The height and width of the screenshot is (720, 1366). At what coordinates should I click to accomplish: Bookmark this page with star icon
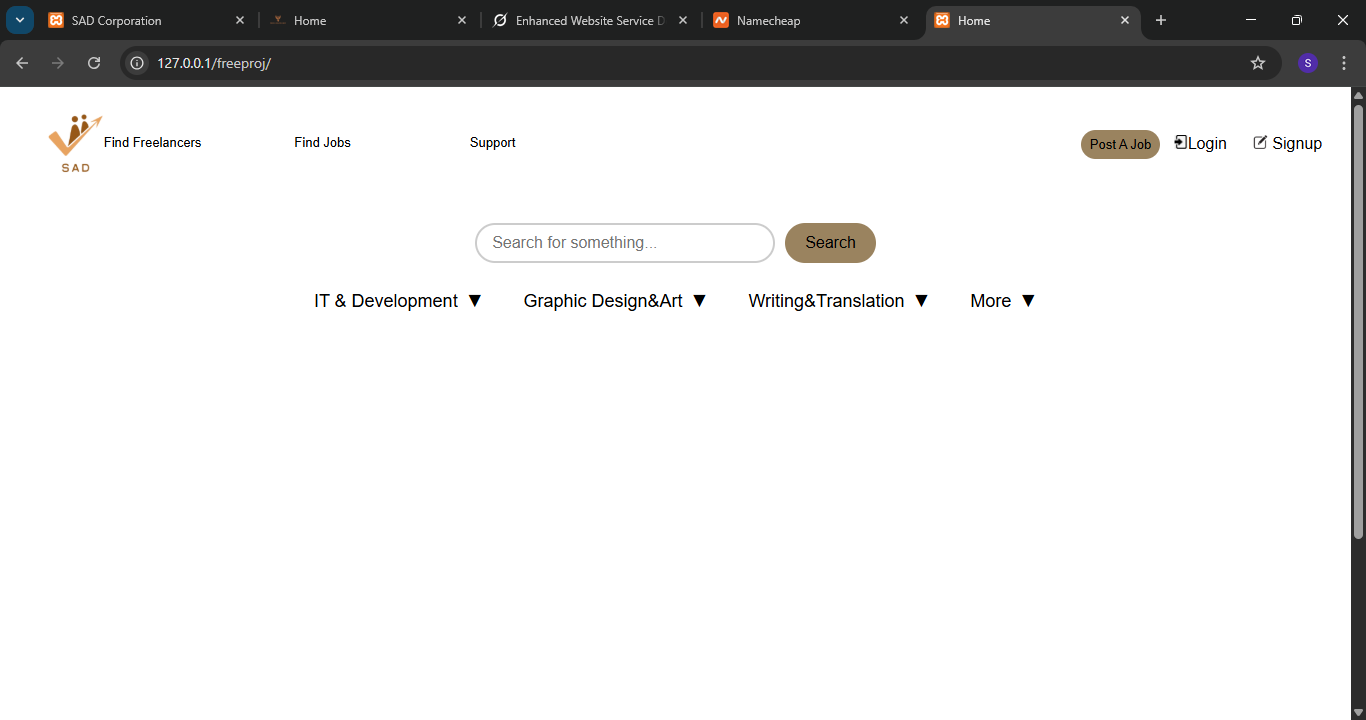pos(1258,63)
